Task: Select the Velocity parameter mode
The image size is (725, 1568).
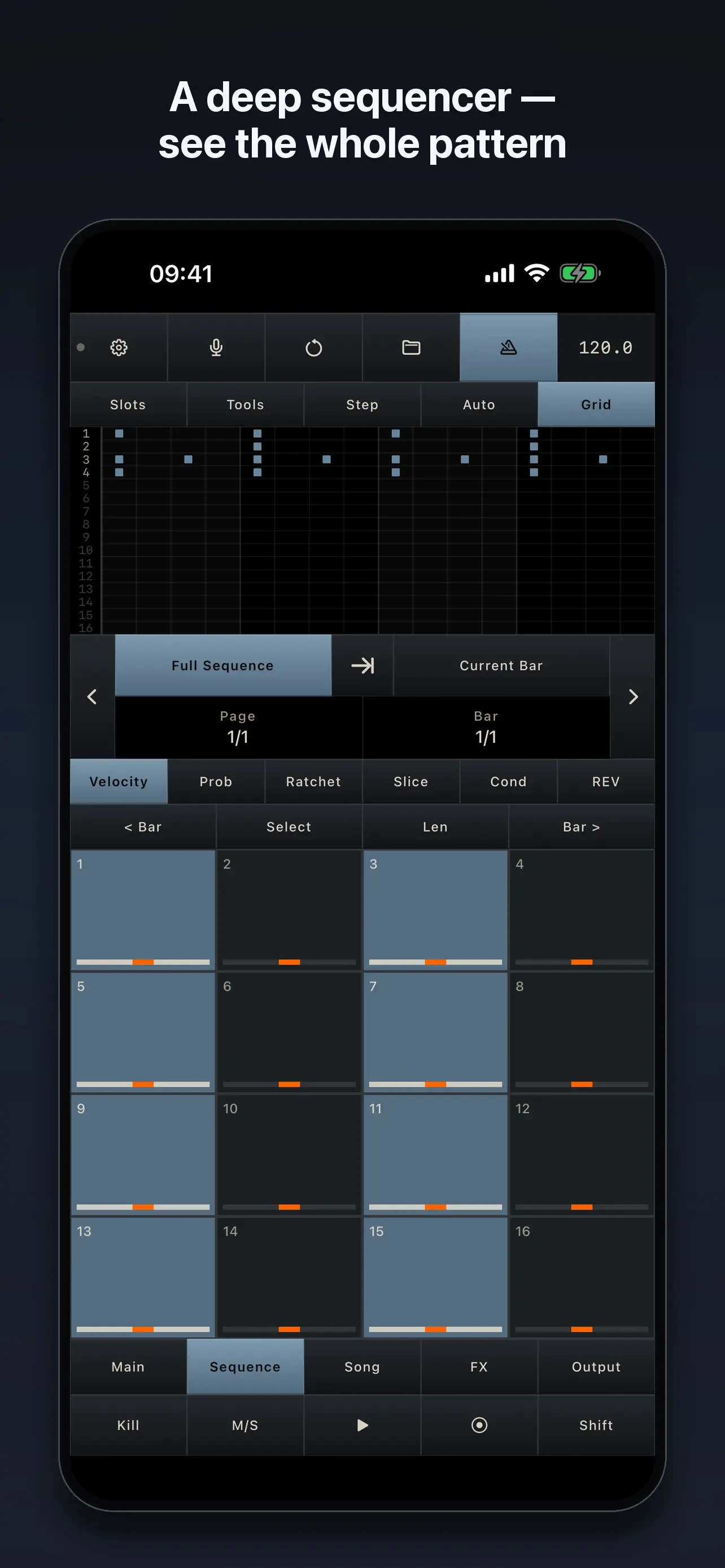Action: [119, 782]
